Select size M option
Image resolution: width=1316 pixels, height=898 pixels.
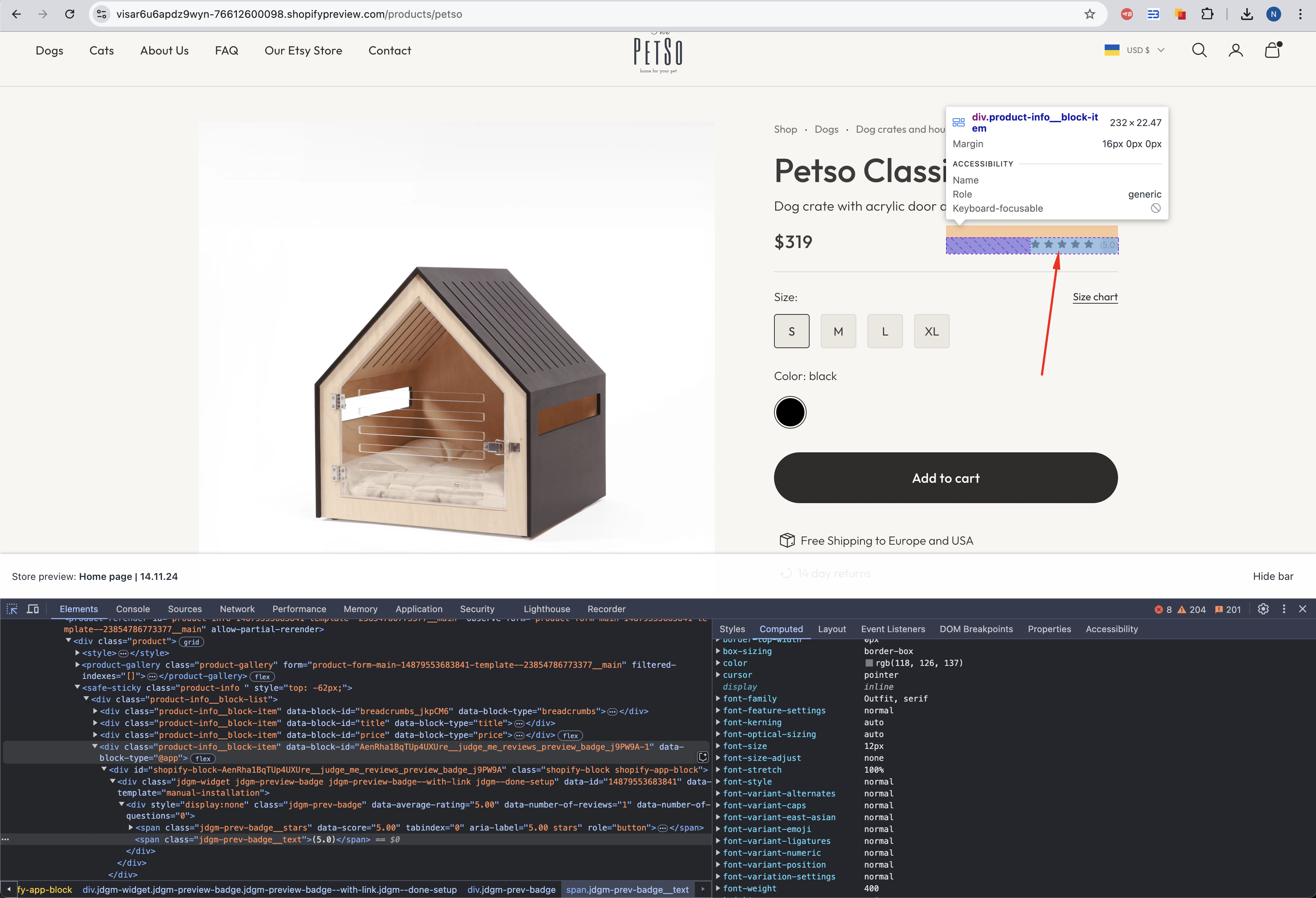pos(838,331)
